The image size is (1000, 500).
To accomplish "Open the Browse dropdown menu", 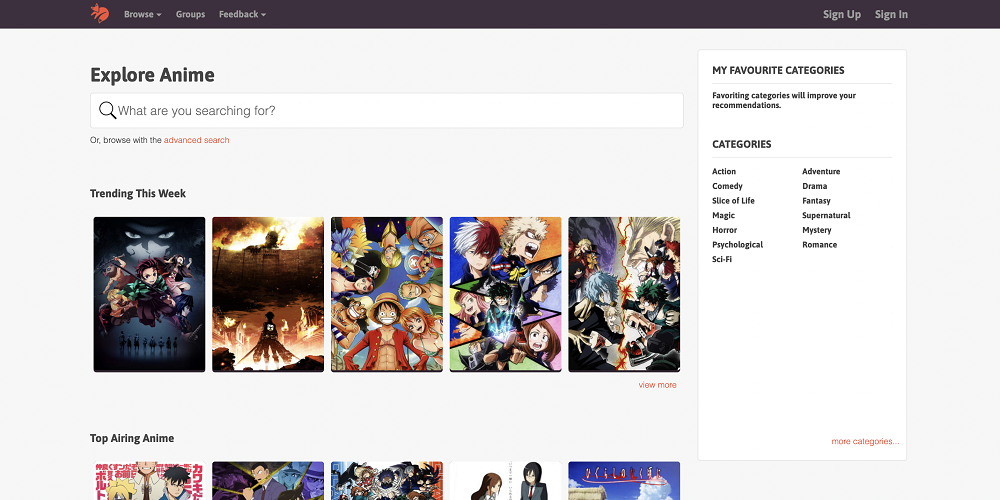I will (x=142, y=15).
